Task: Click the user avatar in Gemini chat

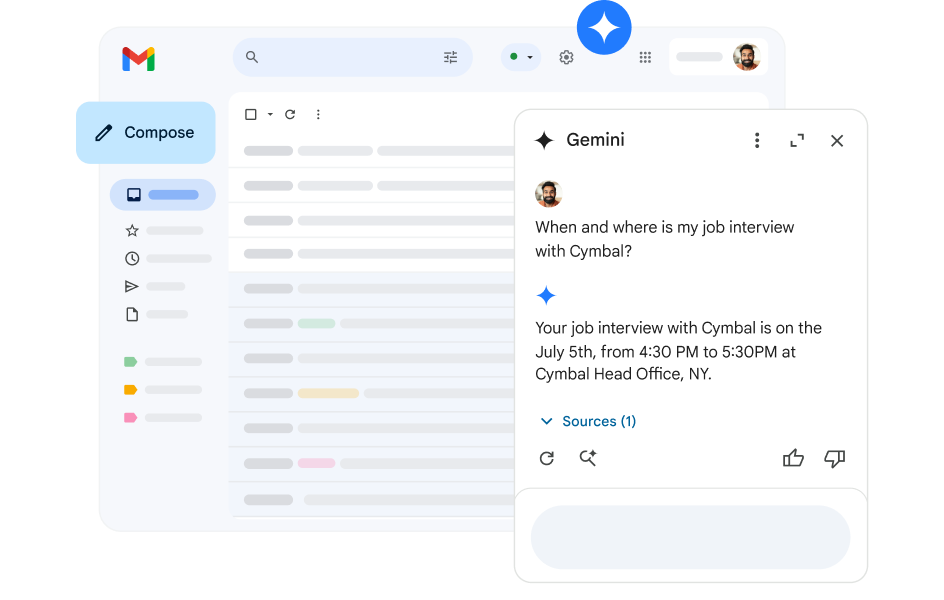Action: [548, 194]
